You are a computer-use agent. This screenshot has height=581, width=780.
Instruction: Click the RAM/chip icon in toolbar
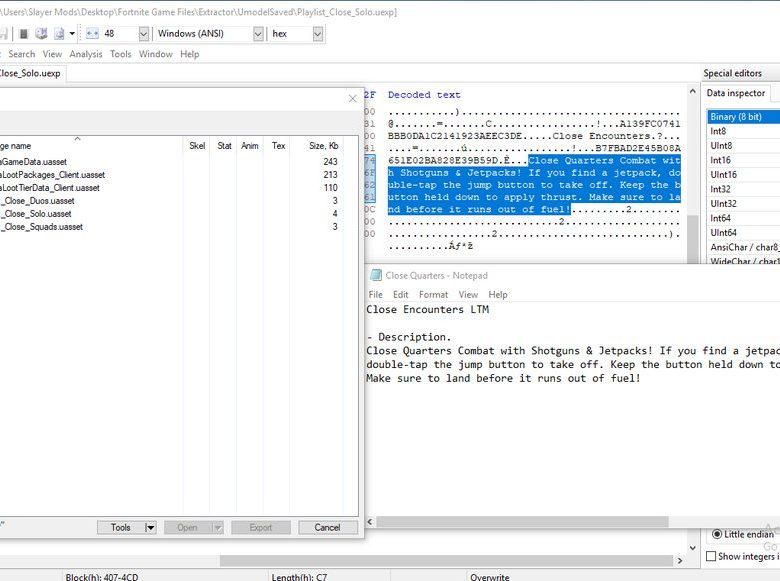click(25, 33)
